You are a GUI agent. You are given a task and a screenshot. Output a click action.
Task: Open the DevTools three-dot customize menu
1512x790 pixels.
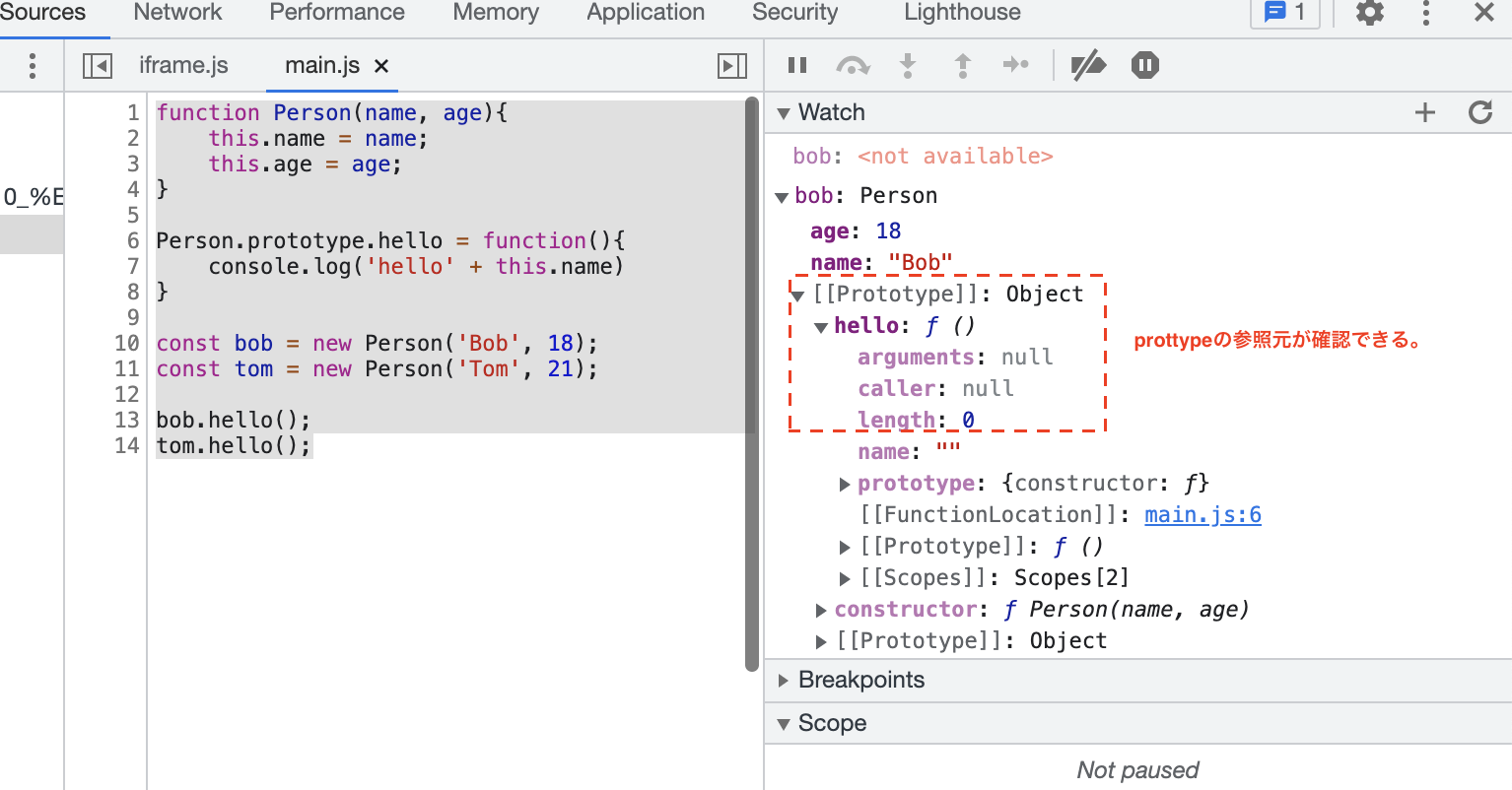(x=1426, y=13)
